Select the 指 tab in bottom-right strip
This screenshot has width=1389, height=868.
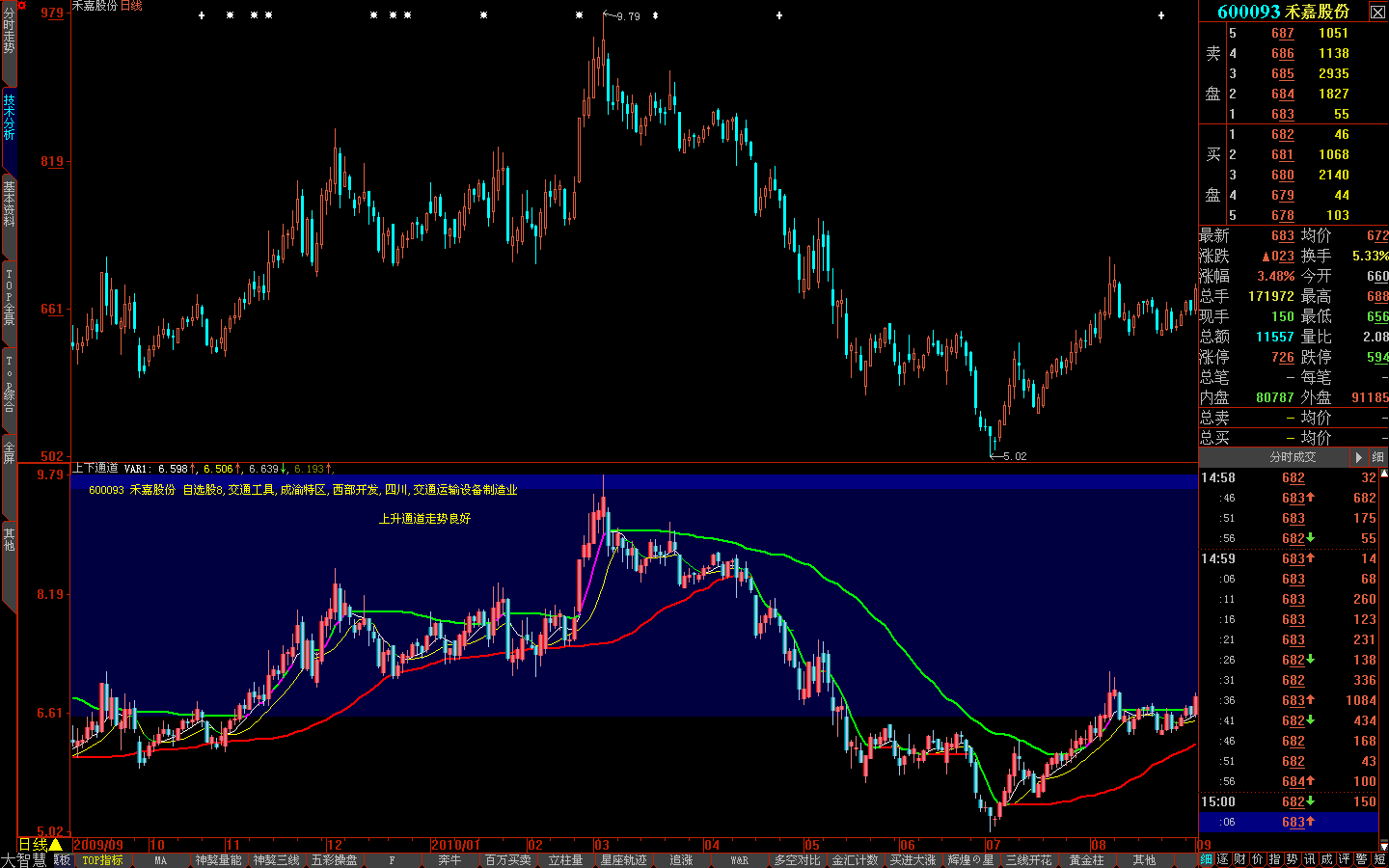[x=1275, y=859]
